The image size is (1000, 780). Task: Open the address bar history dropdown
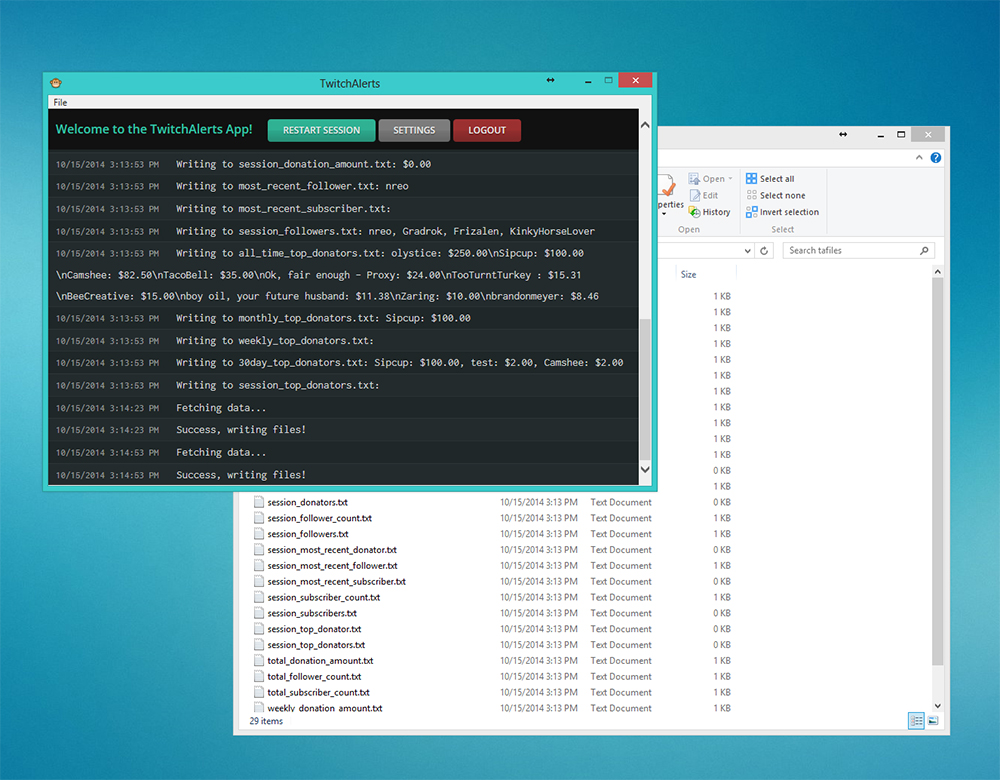click(x=747, y=251)
